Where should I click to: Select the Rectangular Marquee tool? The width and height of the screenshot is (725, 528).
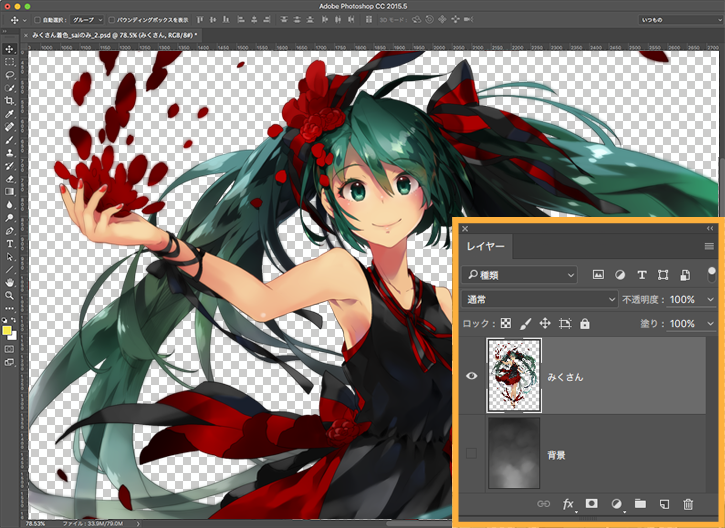tap(9, 62)
